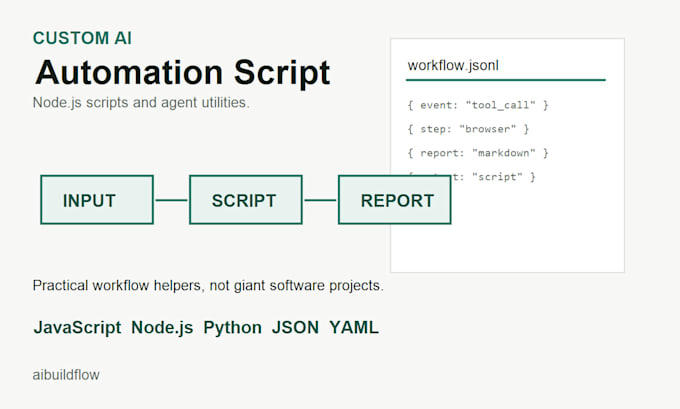Screen dimensions: 680x409
Task: Click the '{ step: "browser" }' line
Action: point(468,129)
